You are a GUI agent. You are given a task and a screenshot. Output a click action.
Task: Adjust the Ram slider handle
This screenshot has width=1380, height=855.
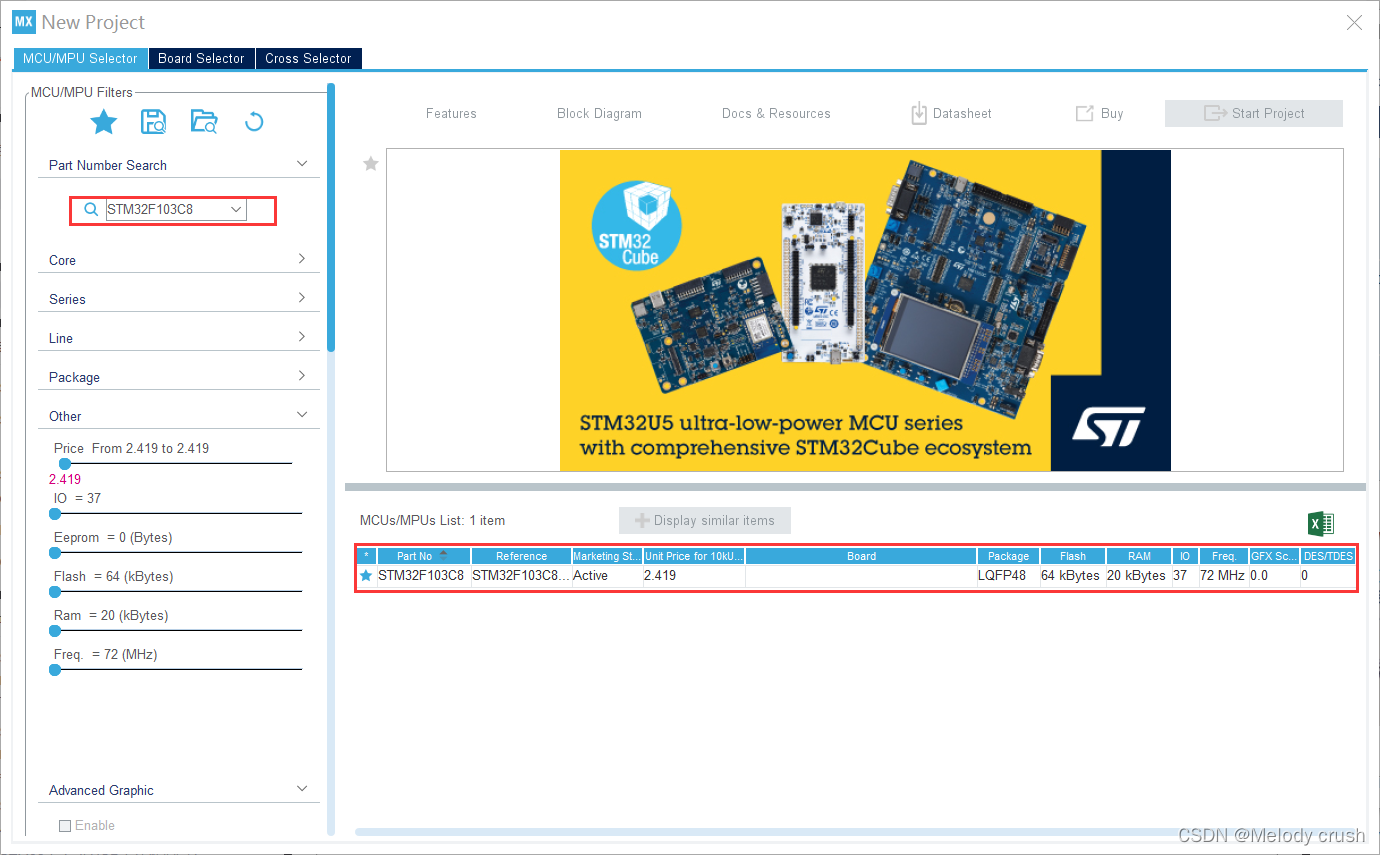click(x=55, y=630)
